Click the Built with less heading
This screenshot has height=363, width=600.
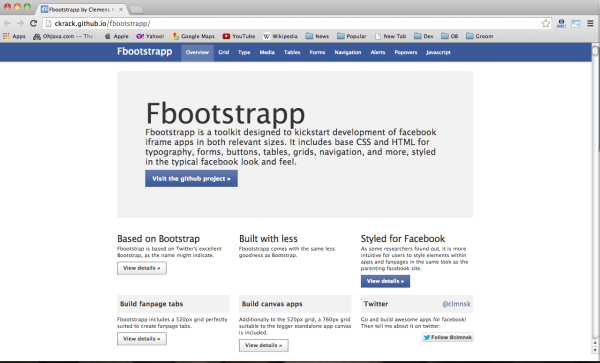[268, 239]
